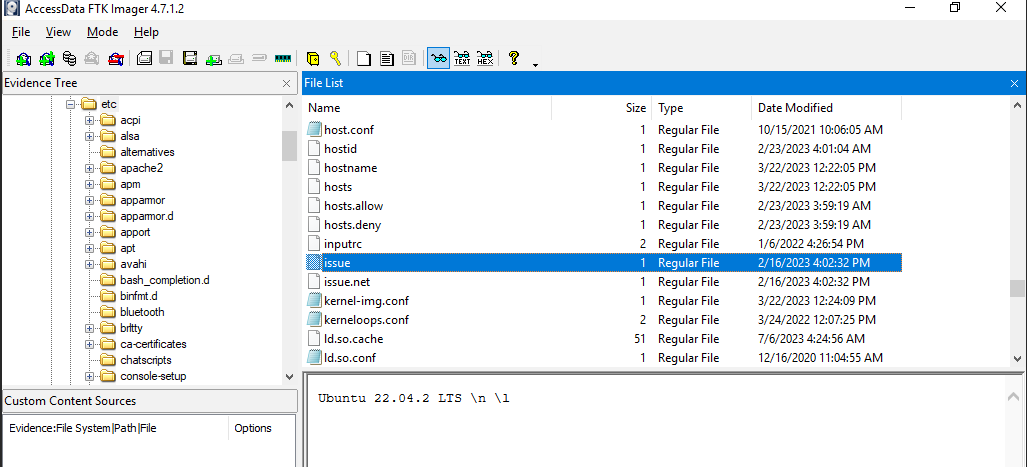Expand the alsa folder node
The image size is (1027, 467).
tap(89, 136)
